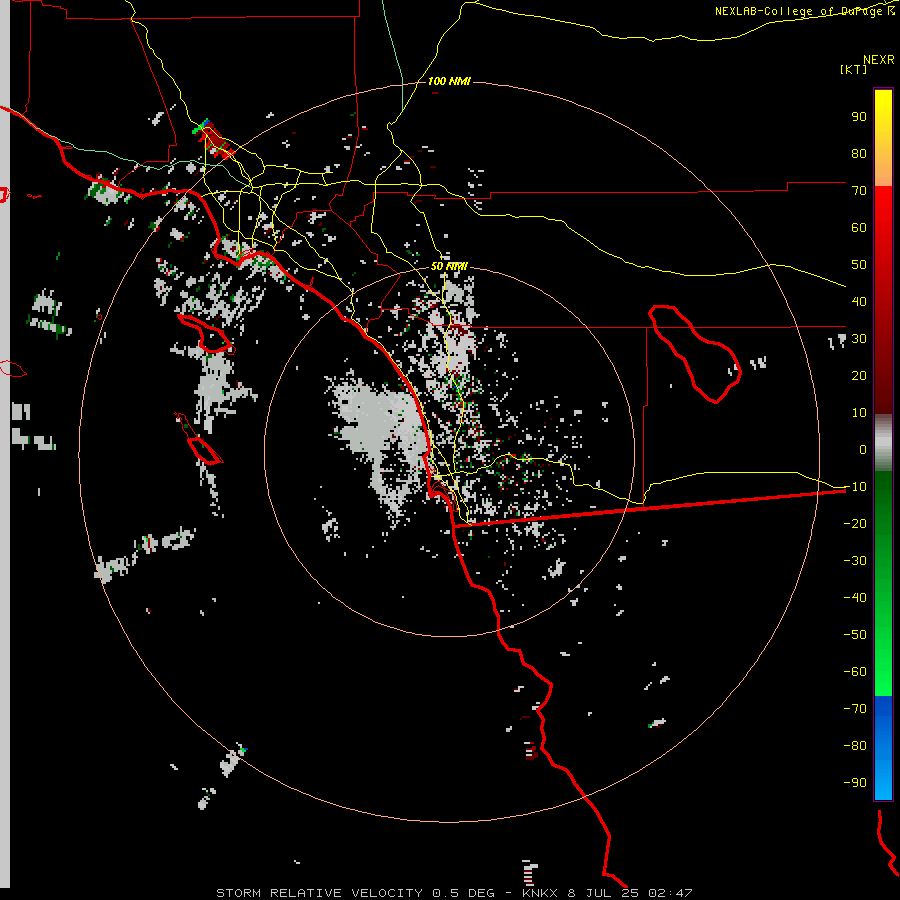Image resolution: width=900 pixels, height=900 pixels.
Task: Click the positive 20 scale label
Action: (x=859, y=376)
